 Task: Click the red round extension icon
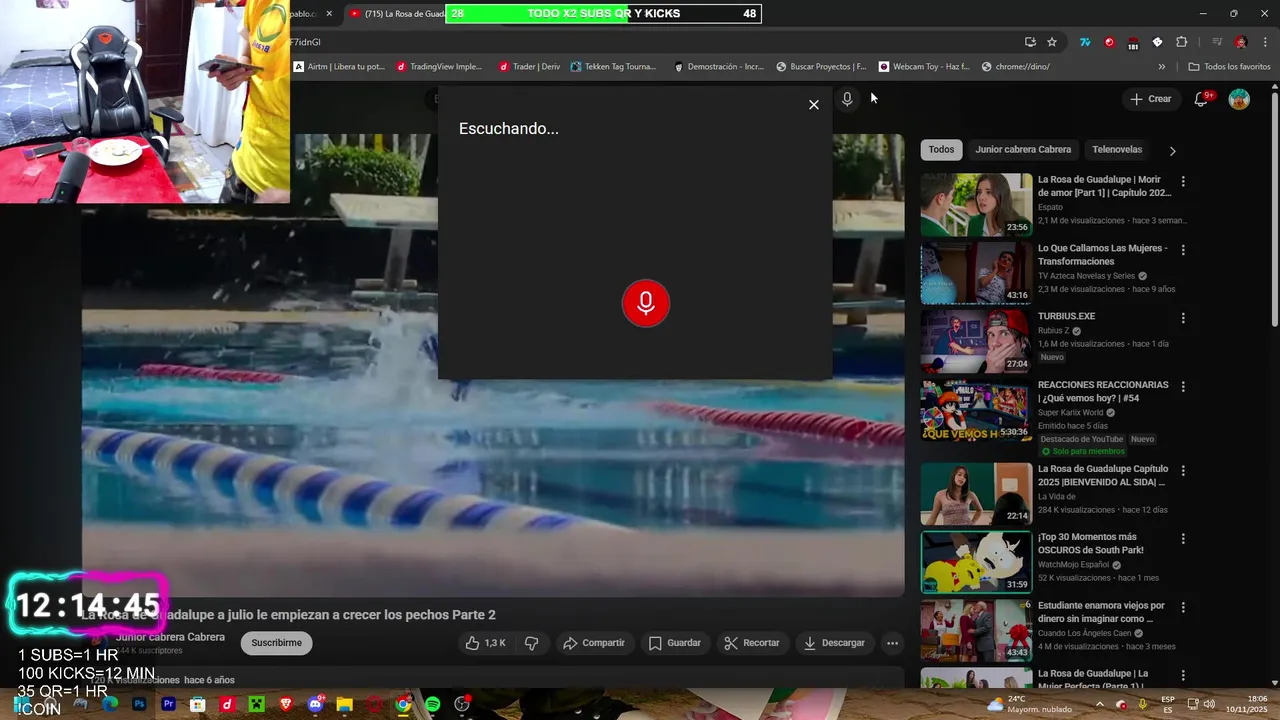(1109, 42)
